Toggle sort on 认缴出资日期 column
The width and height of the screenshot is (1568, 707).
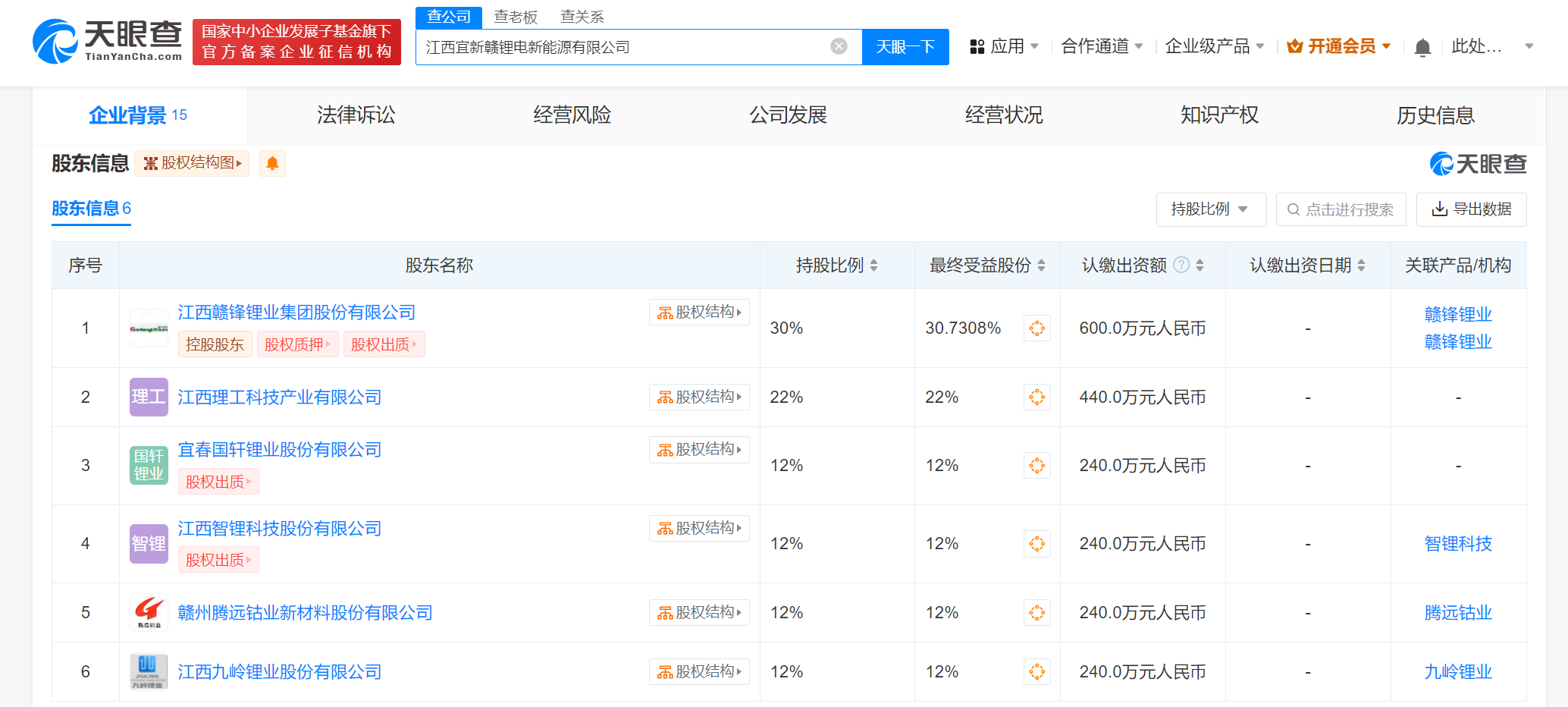click(1361, 266)
